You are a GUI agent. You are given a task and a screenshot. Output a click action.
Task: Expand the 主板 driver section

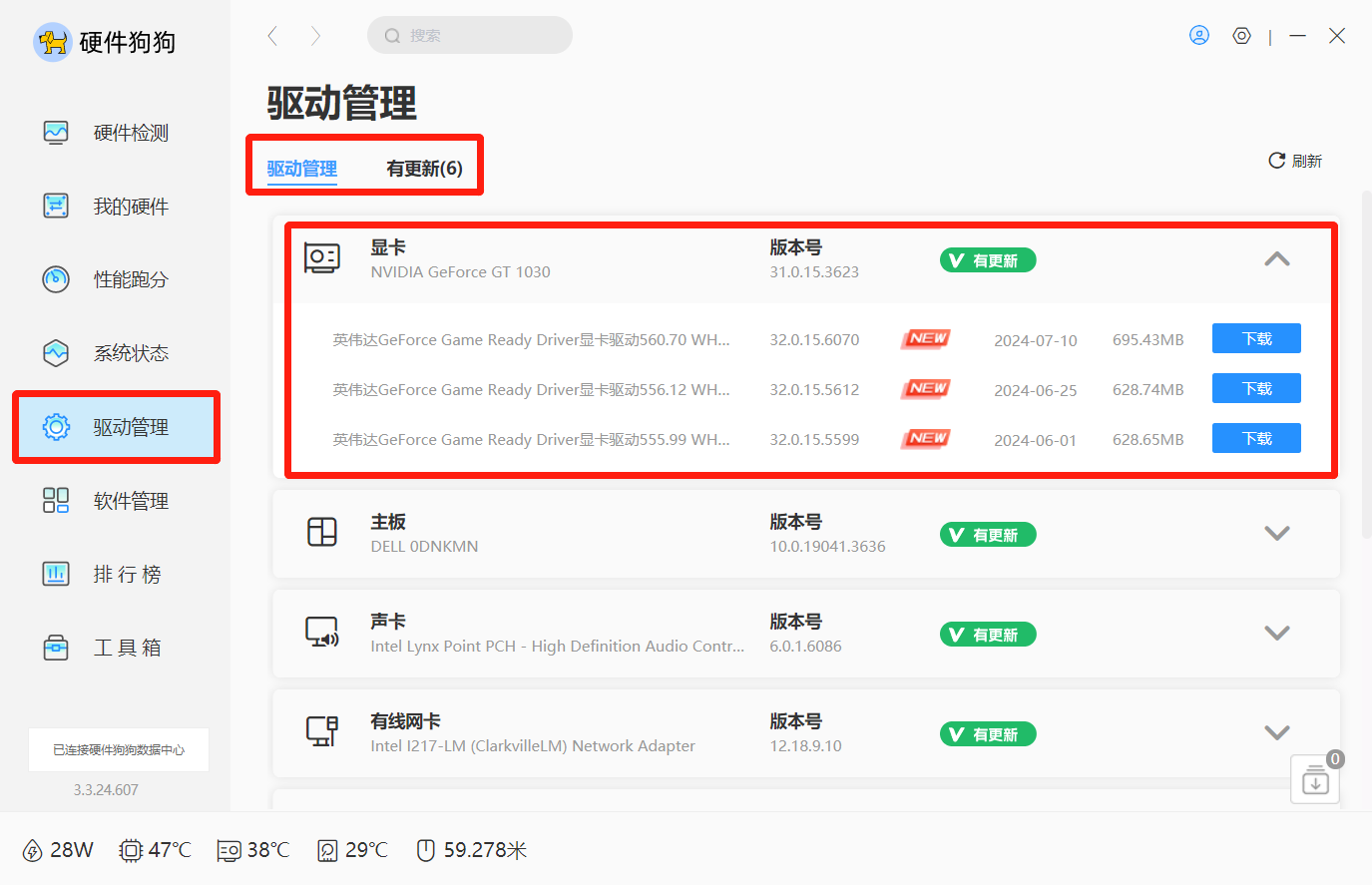coord(1277,533)
